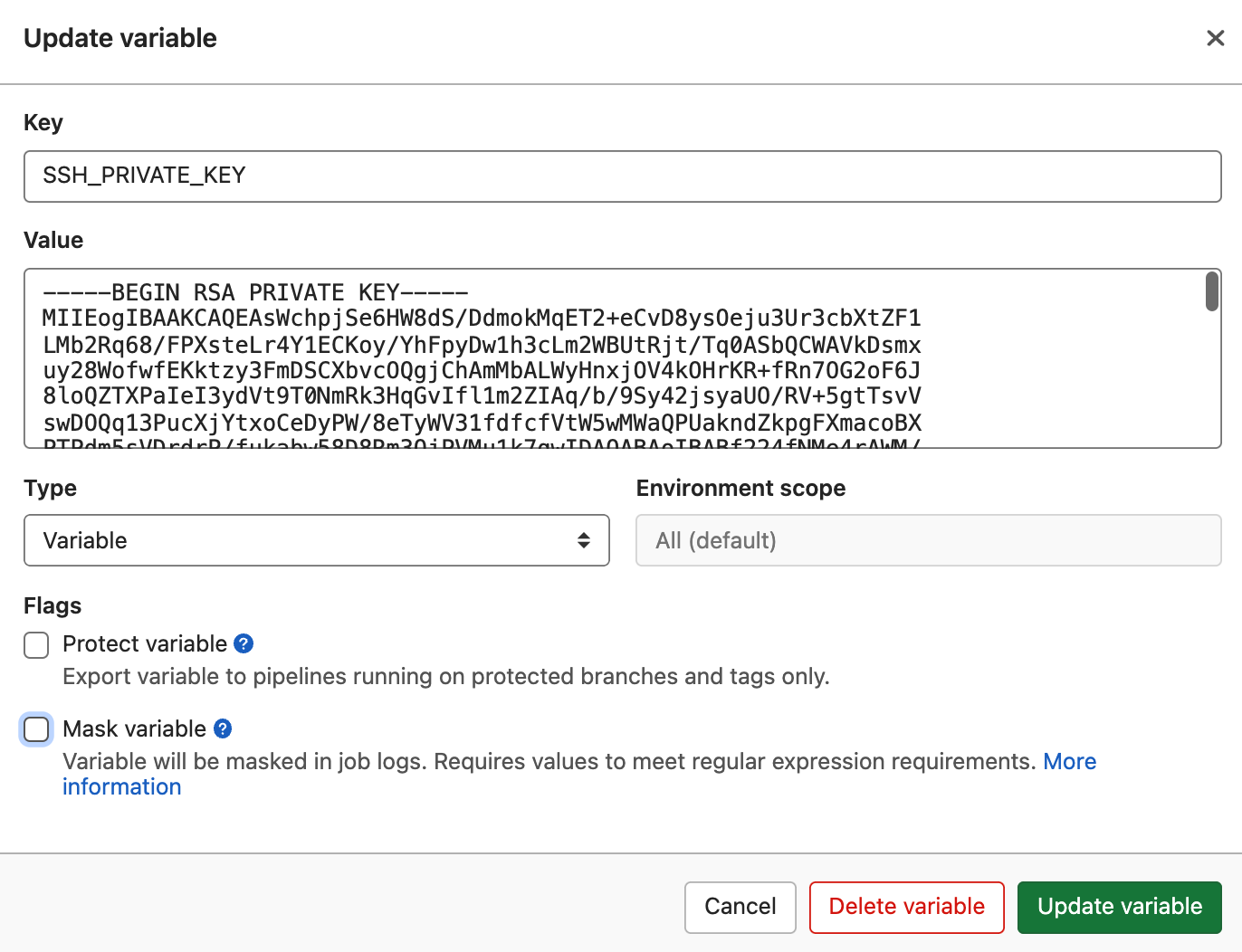This screenshot has width=1242, height=952.
Task: Follow the More information link
Action: click(x=1069, y=762)
